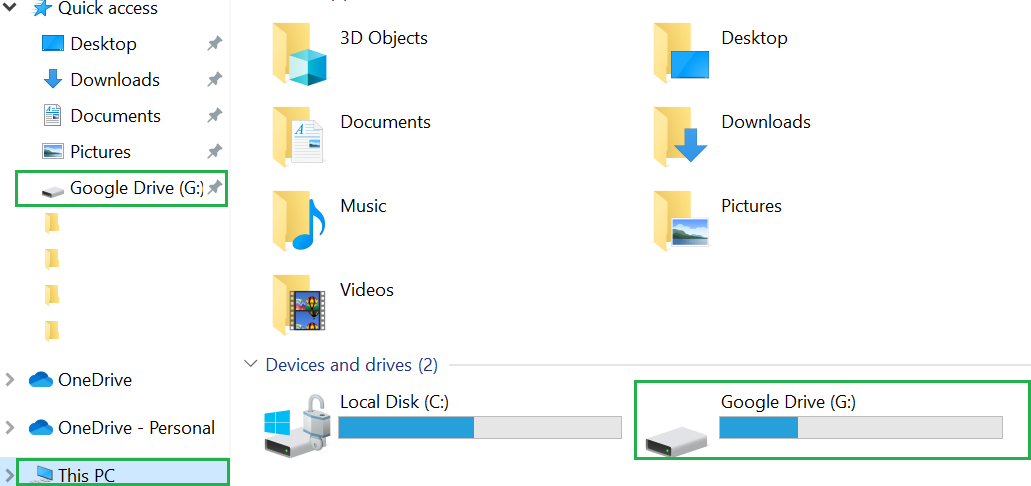Expand the OneDrive tree node
Screen dimensions: 1031x486
[x=10, y=379]
